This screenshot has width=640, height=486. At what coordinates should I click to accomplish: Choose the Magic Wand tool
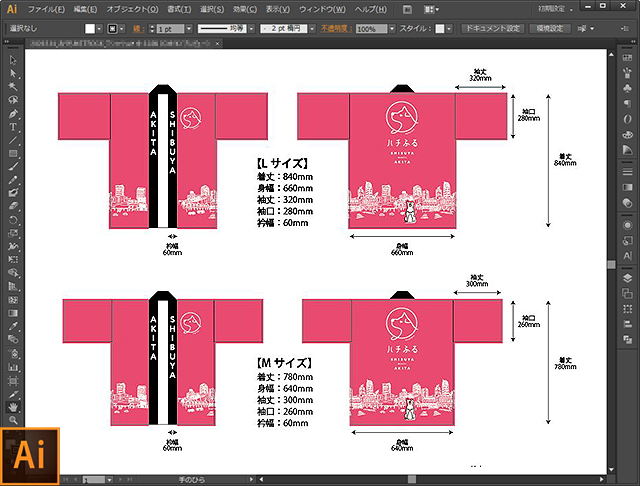coord(13,87)
